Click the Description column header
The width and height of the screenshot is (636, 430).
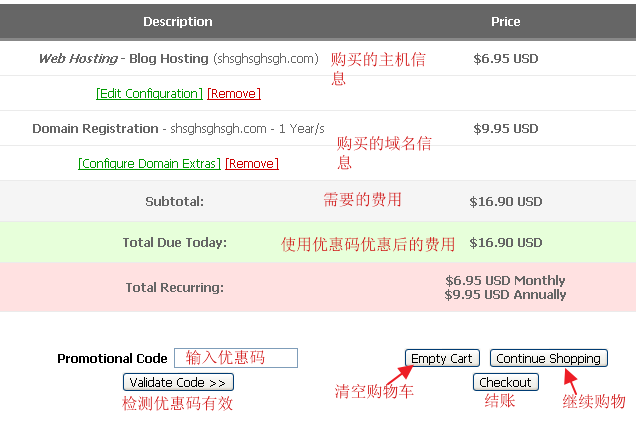pyautogui.click(x=178, y=21)
